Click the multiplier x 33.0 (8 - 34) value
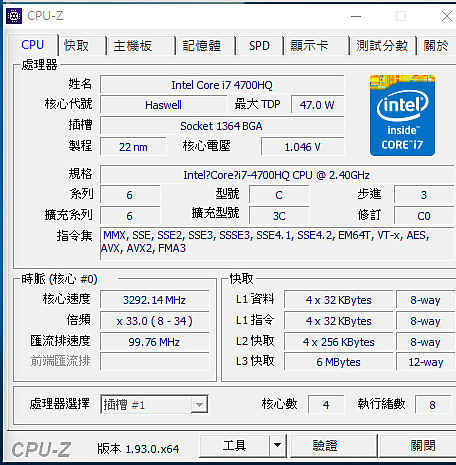456x465 pixels. 155,321
